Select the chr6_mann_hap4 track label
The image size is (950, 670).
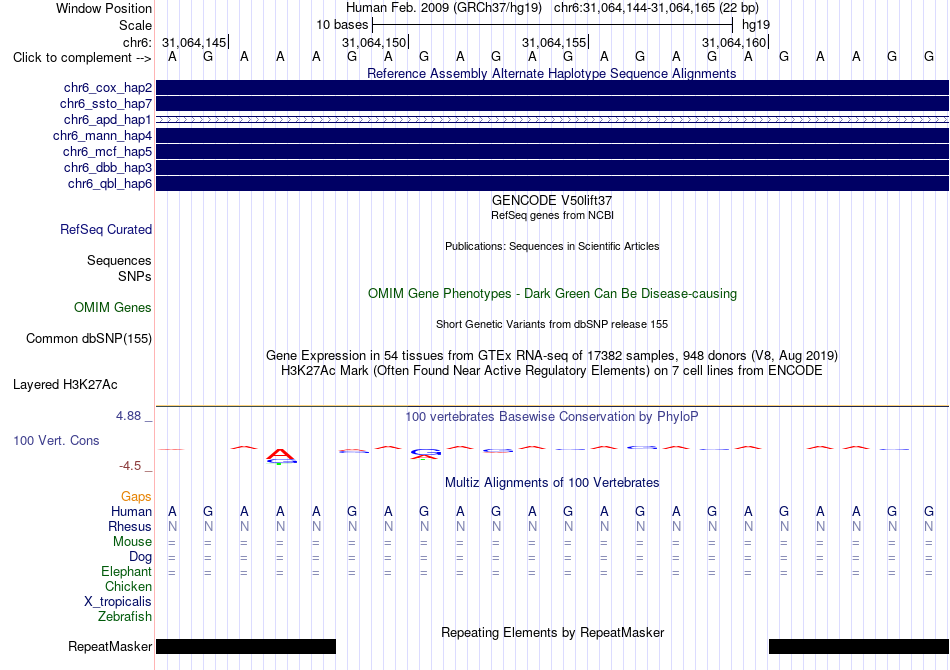(102, 136)
